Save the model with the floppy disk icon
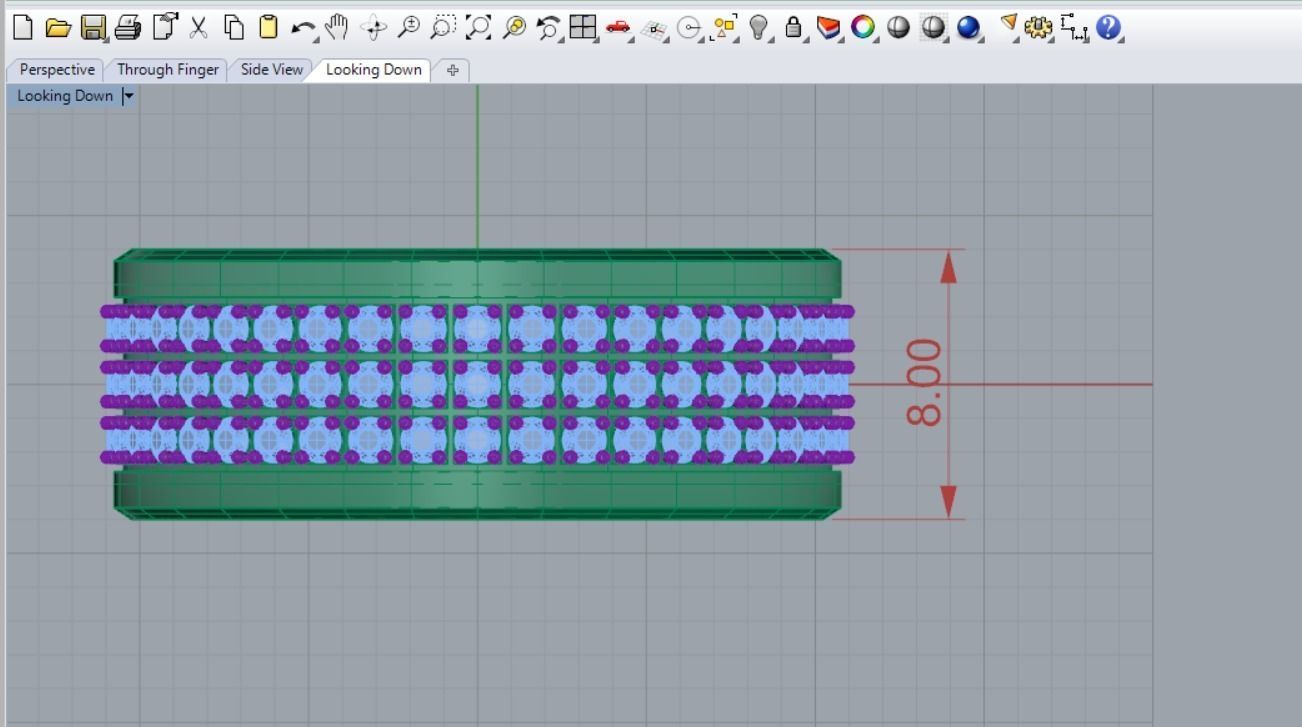1302x727 pixels. tap(93, 28)
